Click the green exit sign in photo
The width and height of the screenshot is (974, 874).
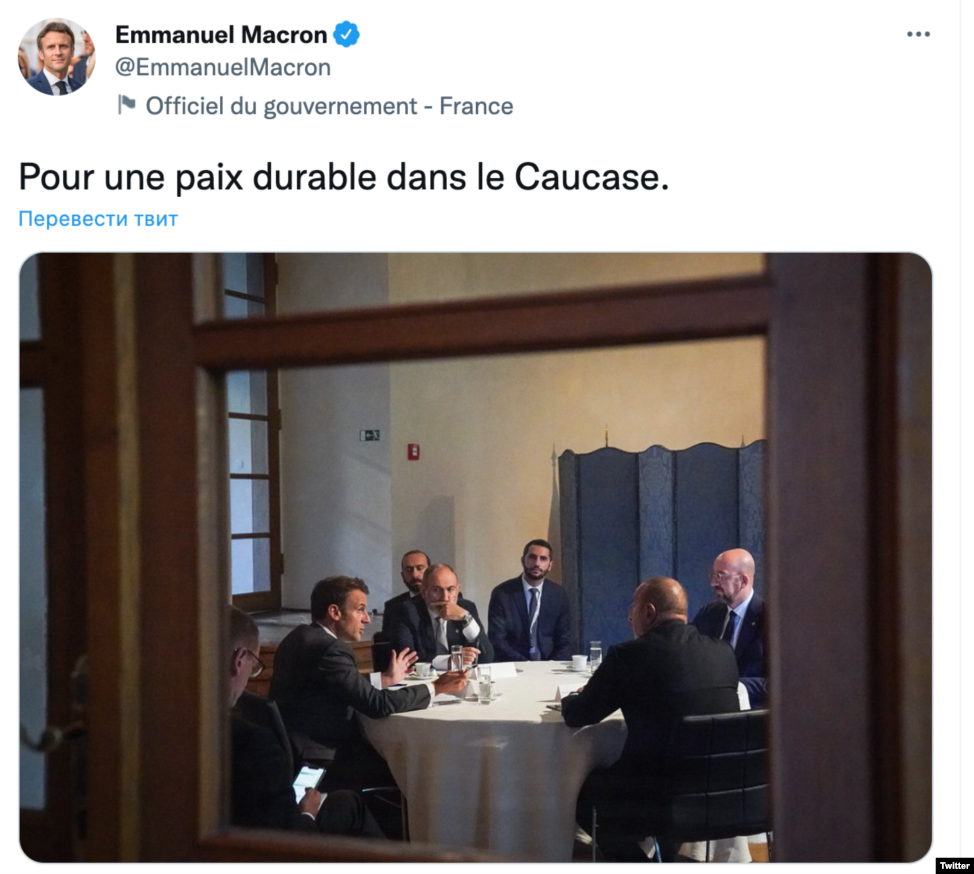point(369,435)
